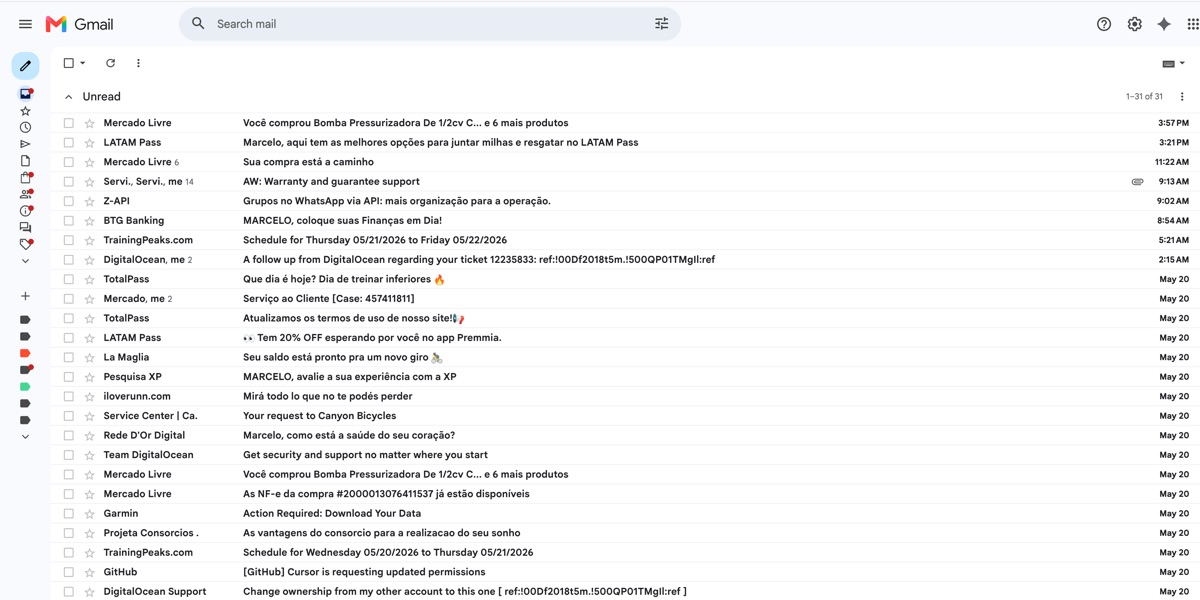Open Support help question mark icon
This screenshot has width=1200, height=600.
[1104, 24]
